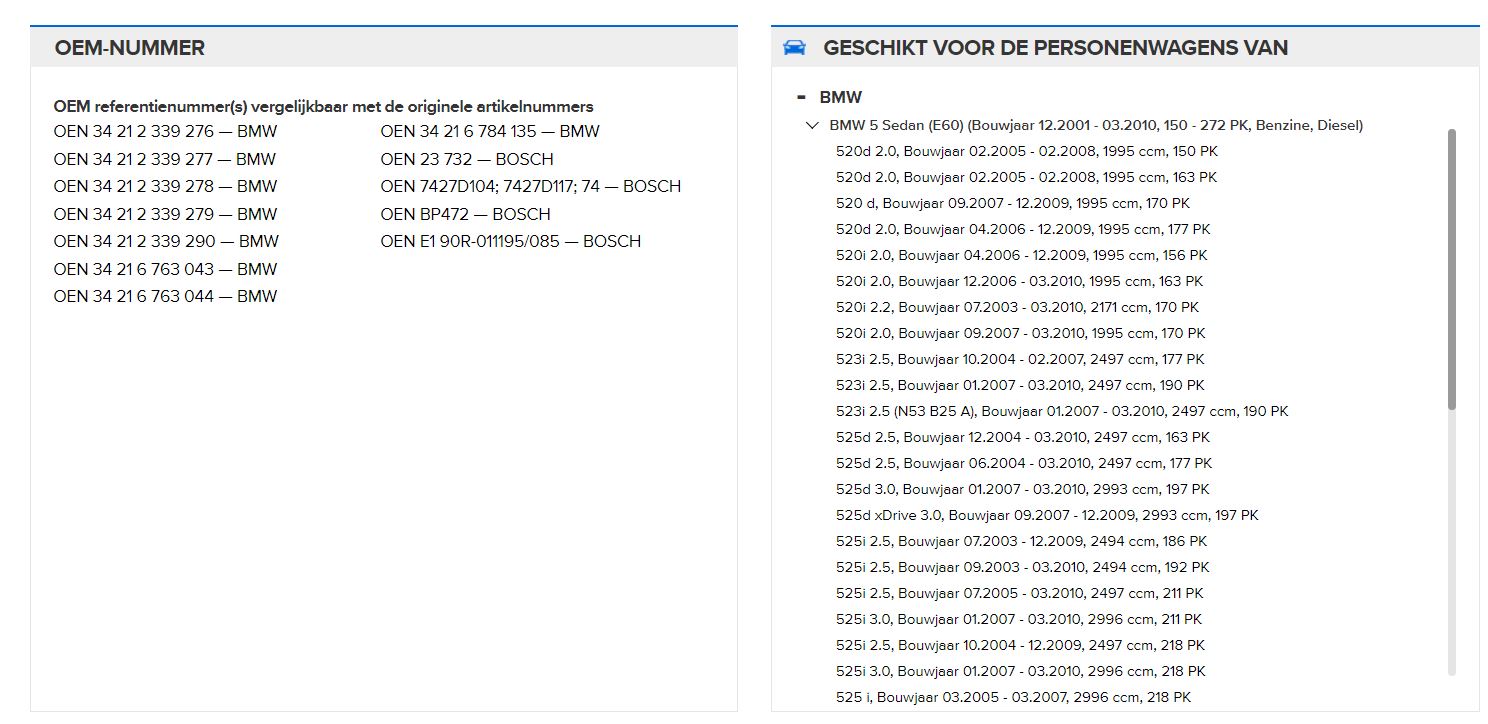This screenshot has height=724, width=1488.
Task: Click BMW 5 Sedan (E60) model row
Action: (1096, 125)
